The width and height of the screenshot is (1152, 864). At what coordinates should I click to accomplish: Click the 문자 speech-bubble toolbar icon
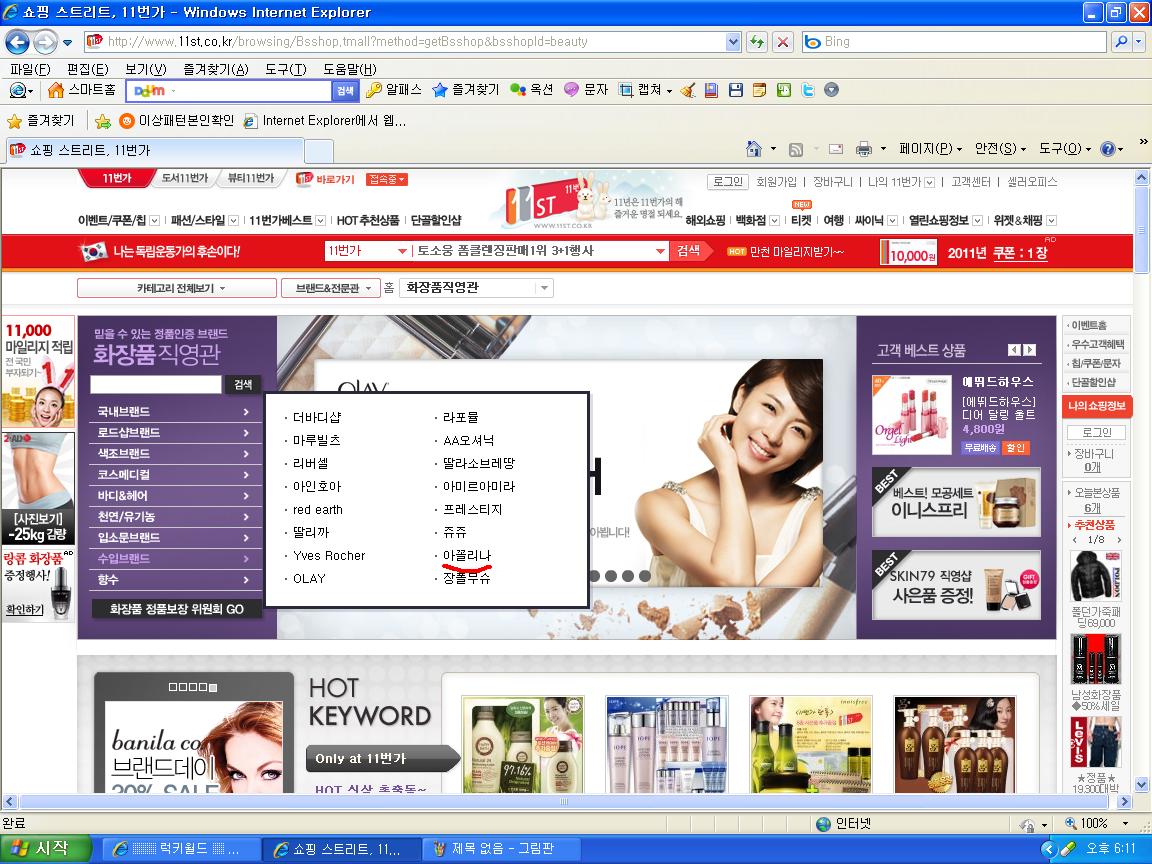pos(571,90)
